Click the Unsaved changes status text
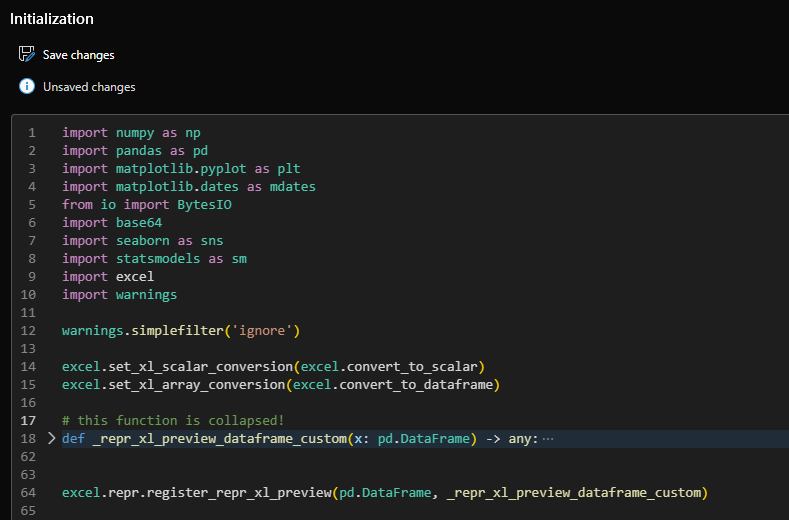The image size is (789, 520). 89,87
